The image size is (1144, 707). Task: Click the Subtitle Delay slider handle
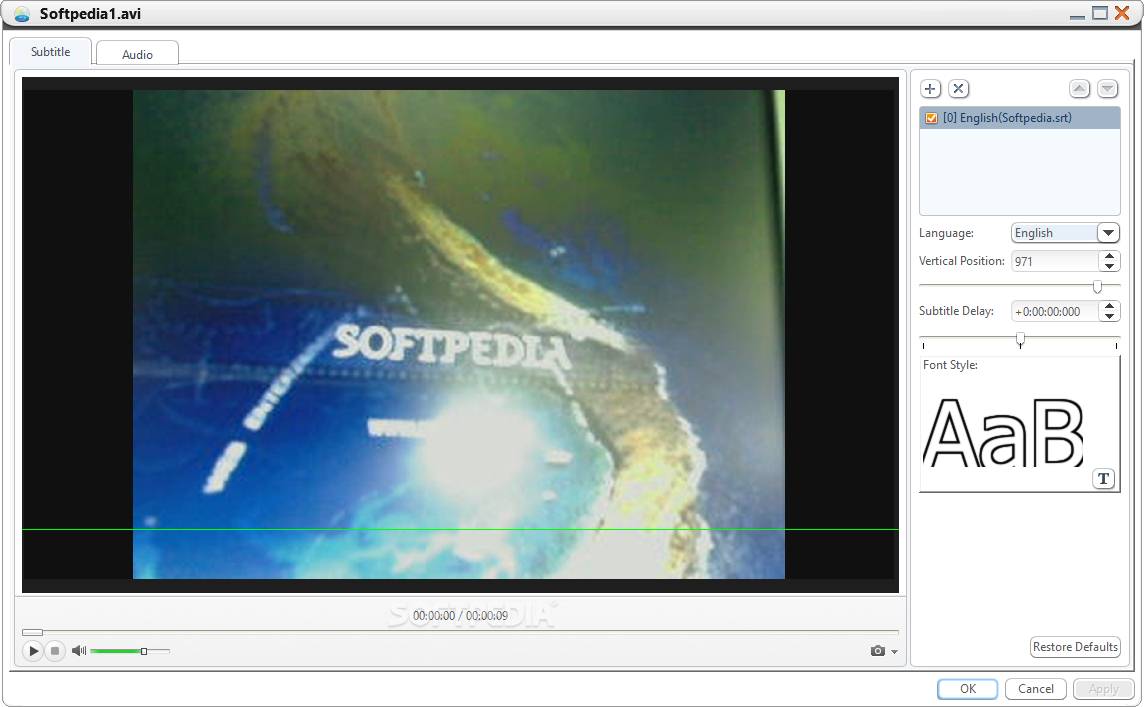(x=1021, y=339)
